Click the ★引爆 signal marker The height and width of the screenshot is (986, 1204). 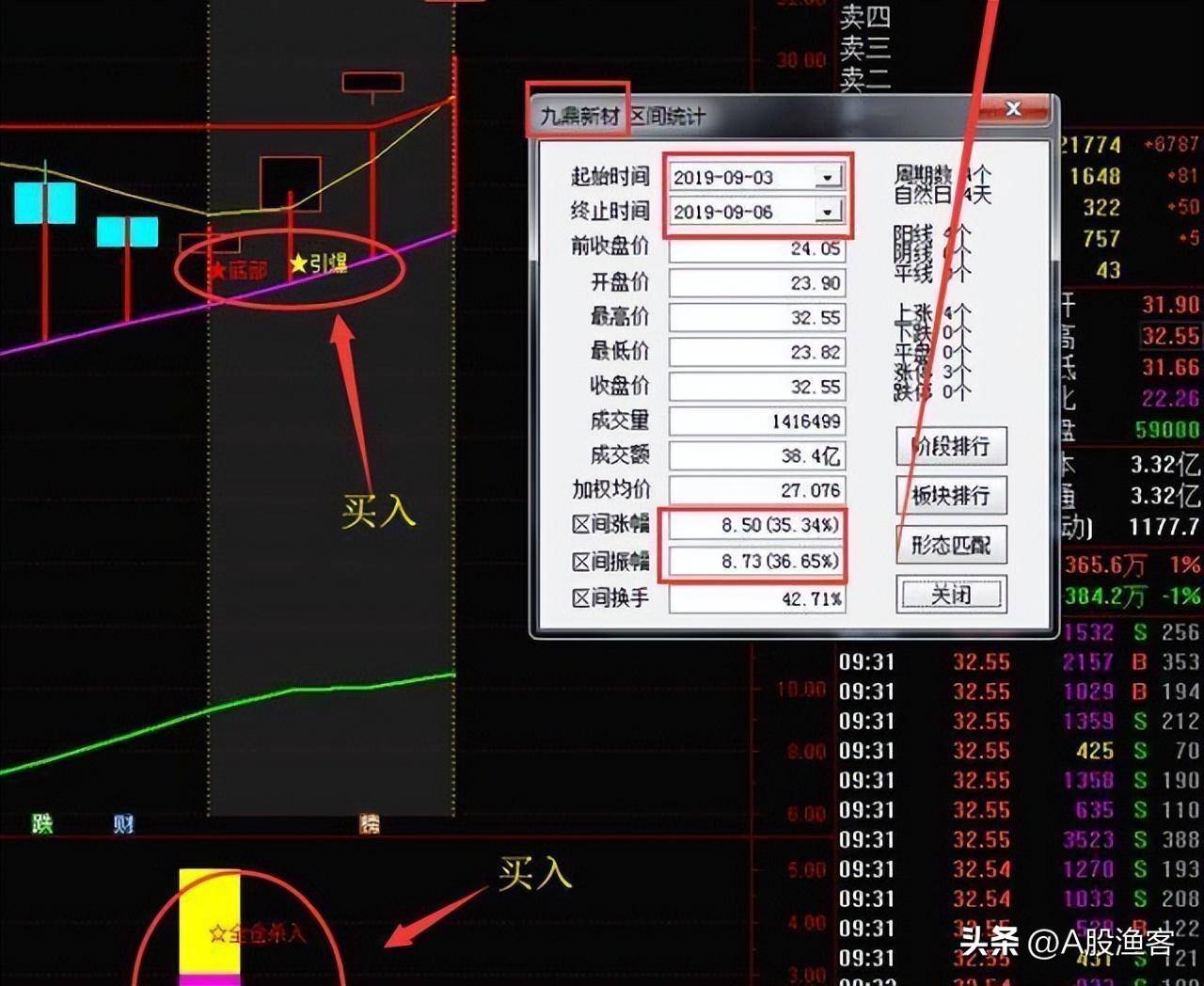click(319, 264)
